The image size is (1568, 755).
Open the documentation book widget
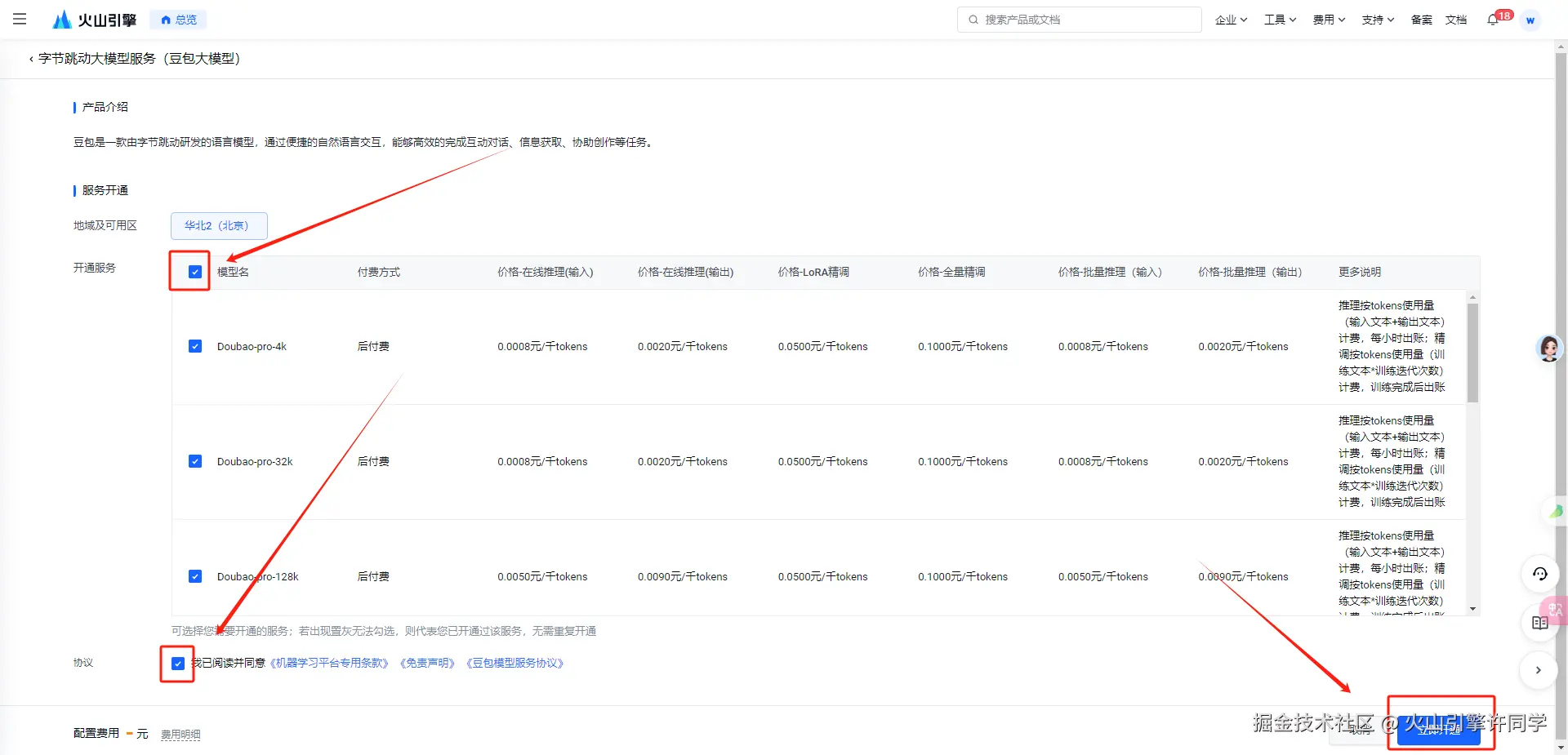click(x=1540, y=623)
